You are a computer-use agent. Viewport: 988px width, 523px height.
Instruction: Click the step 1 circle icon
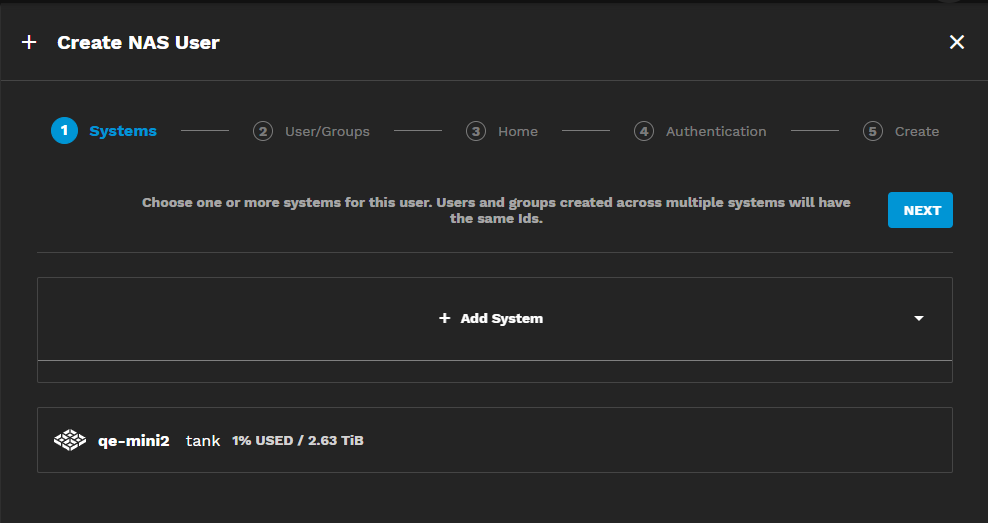click(x=64, y=131)
